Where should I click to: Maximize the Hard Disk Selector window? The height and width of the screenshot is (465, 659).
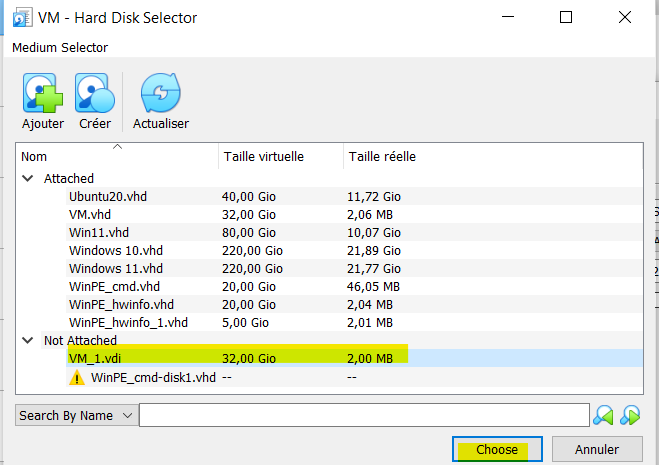tap(566, 18)
